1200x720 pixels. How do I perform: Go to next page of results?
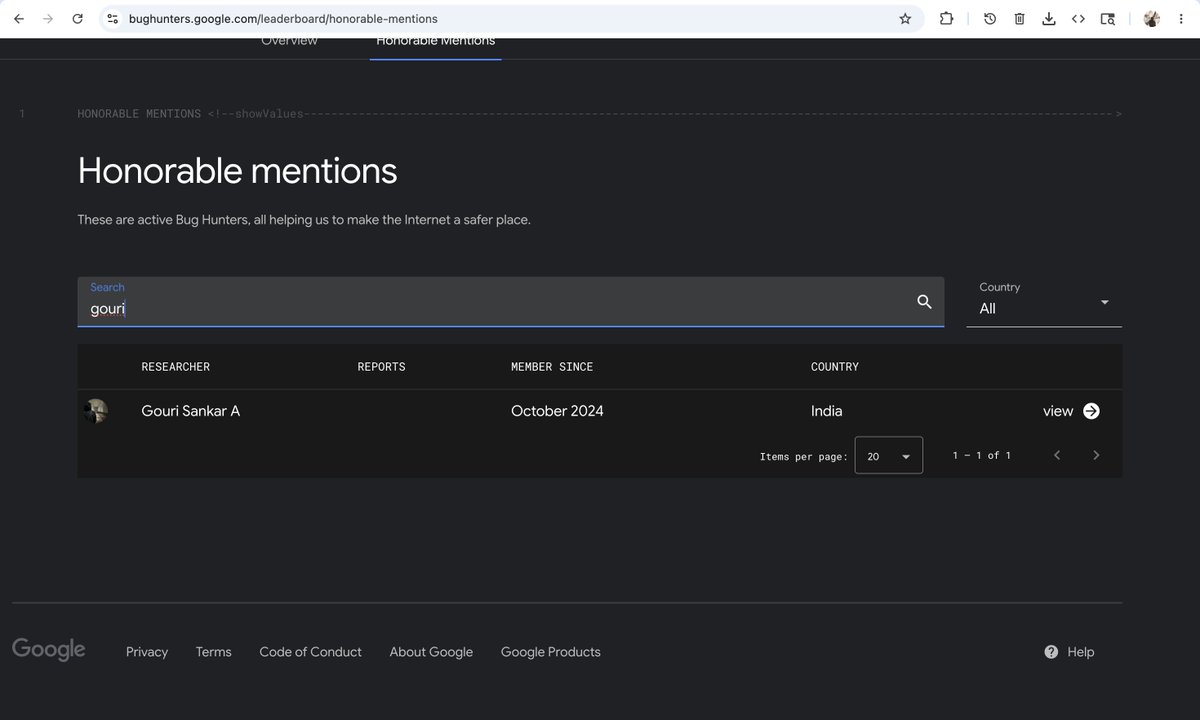tap(1096, 455)
